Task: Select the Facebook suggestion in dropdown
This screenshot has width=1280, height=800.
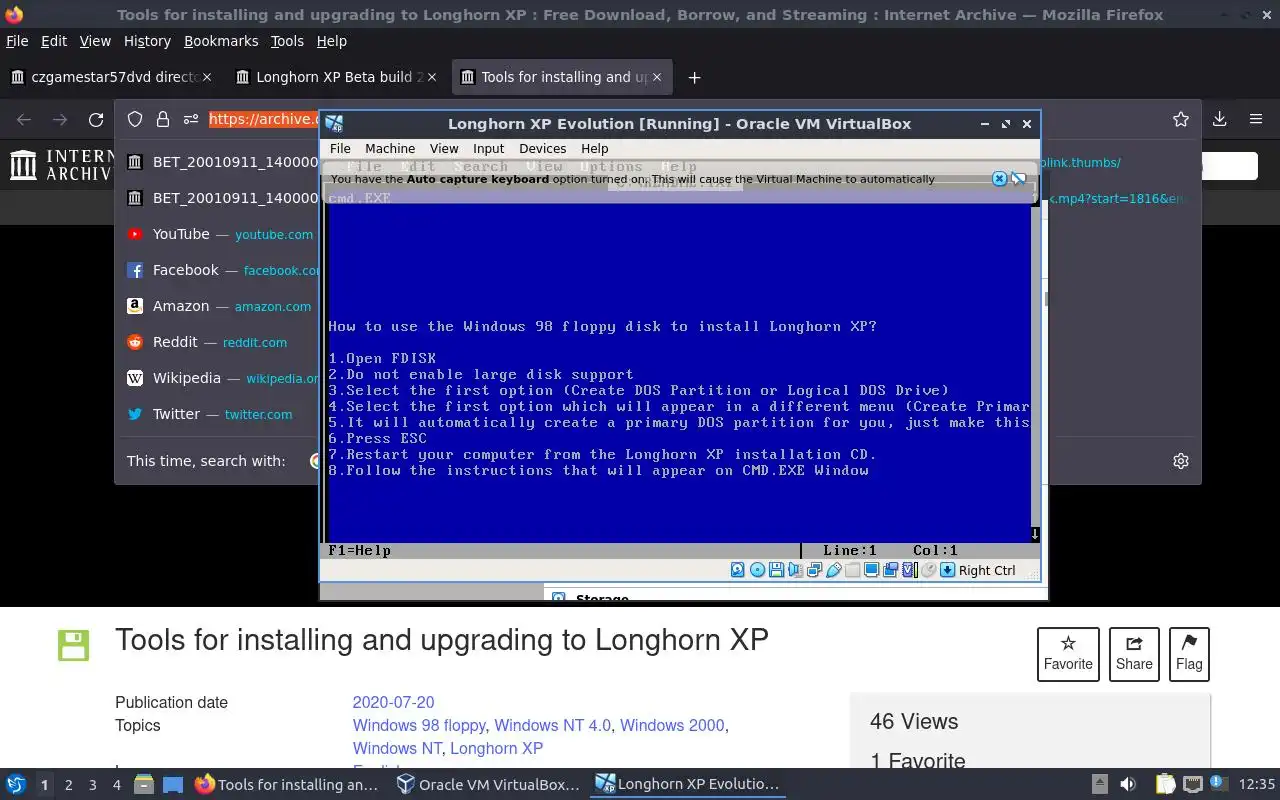Action: [x=220, y=270]
